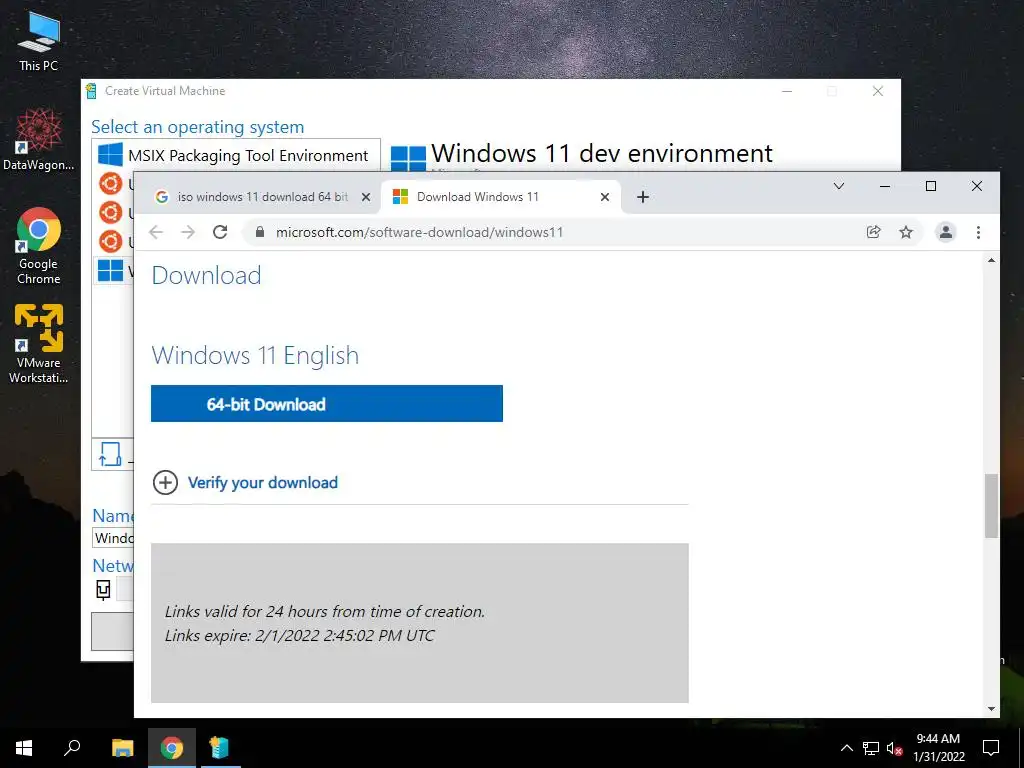The height and width of the screenshot is (768, 1024).
Task: Switch to Download Windows 11 tab
Action: click(500, 197)
